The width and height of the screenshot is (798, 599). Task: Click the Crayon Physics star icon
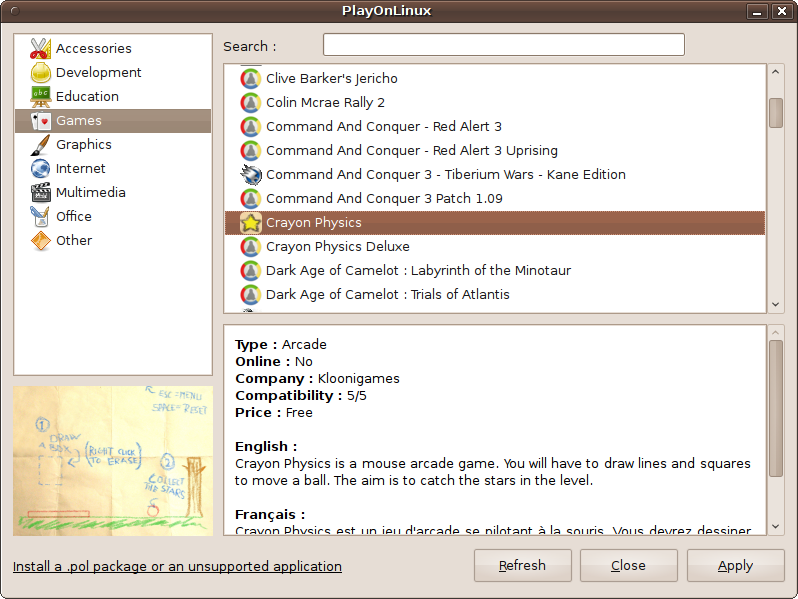(x=250, y=222)
